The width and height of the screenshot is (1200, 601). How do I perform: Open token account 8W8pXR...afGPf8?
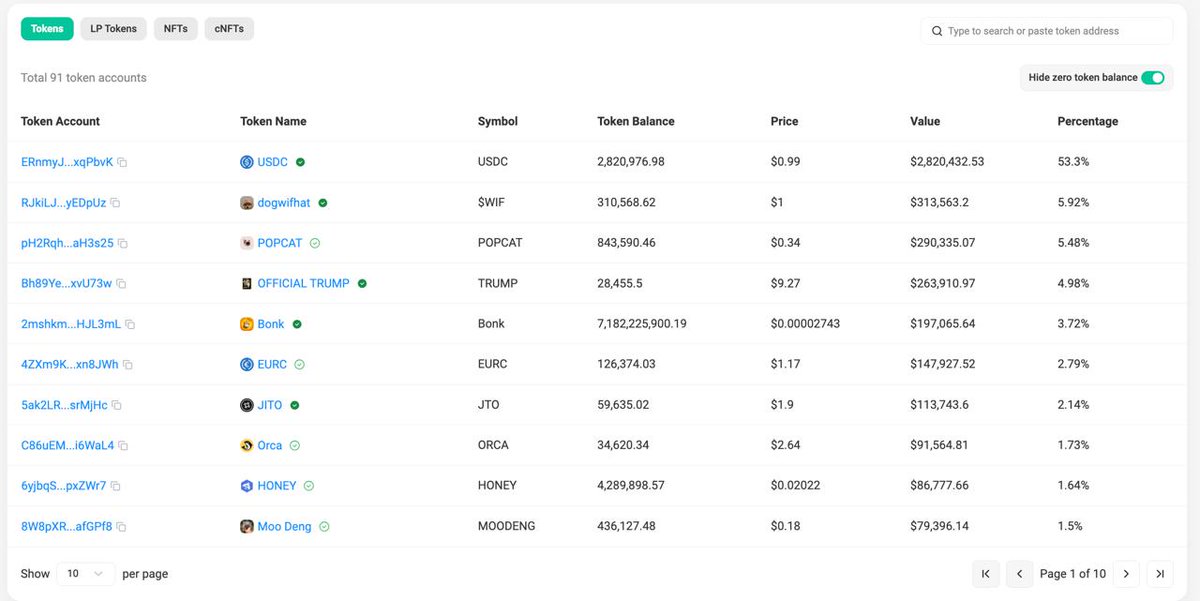click(67, 527)
